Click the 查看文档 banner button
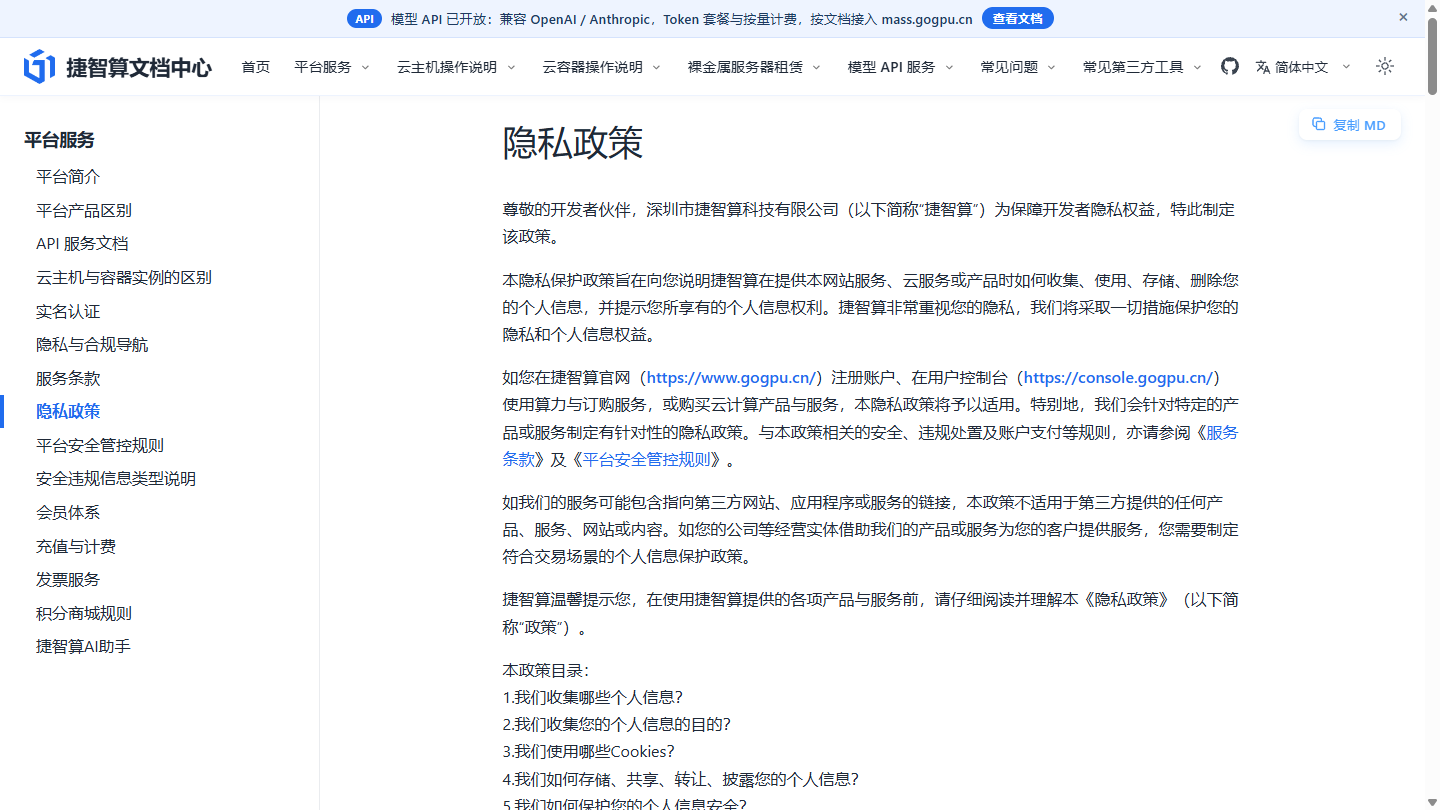This screenshot has height=810, width=1440. click(x=1017, y=19)
